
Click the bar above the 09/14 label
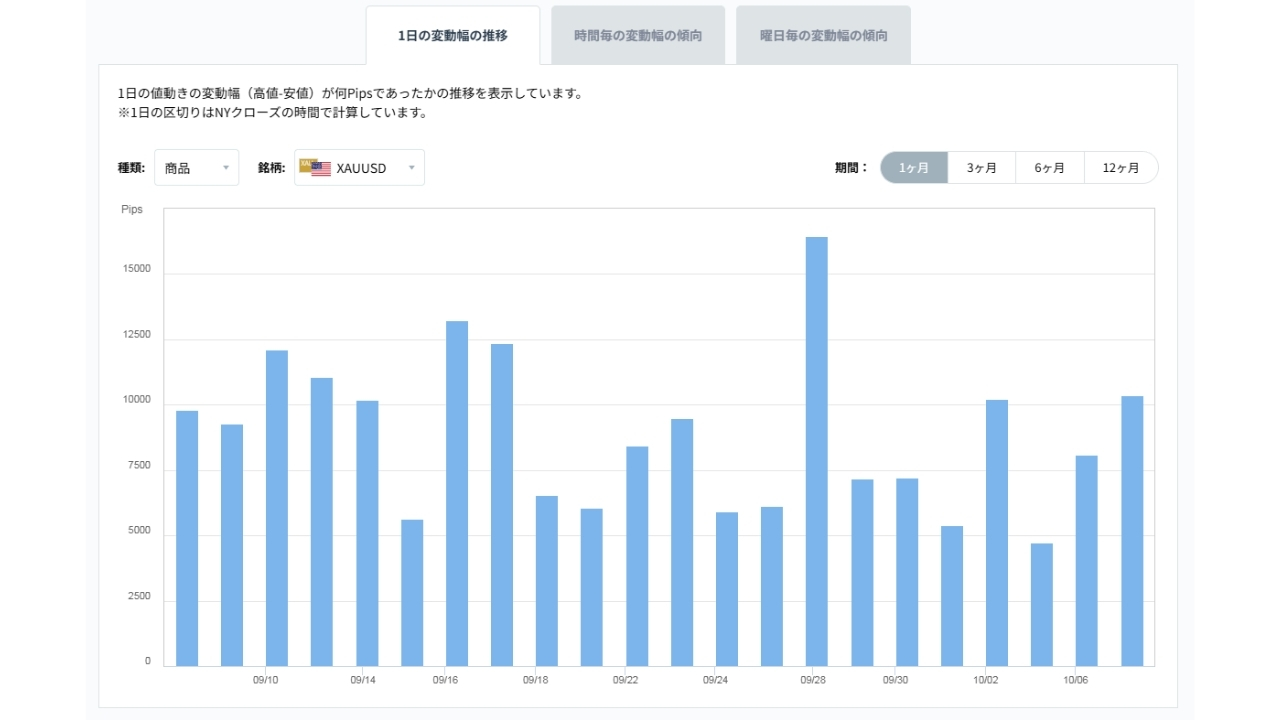click(367, 533)
